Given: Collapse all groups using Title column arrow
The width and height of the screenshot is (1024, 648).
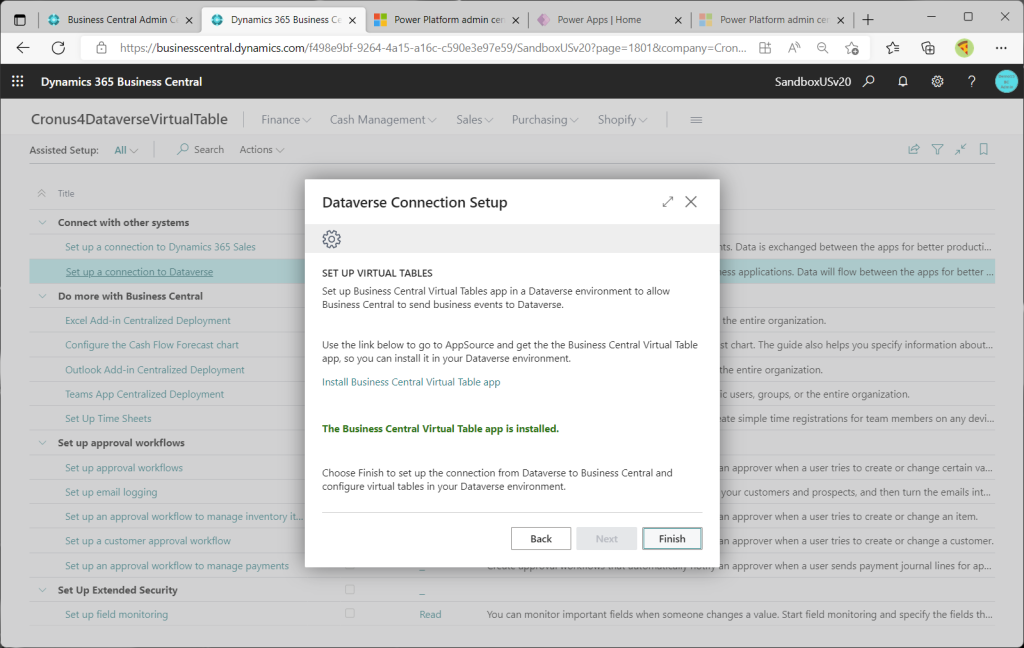Looking at the screenshot, I should tap(42, 193).
